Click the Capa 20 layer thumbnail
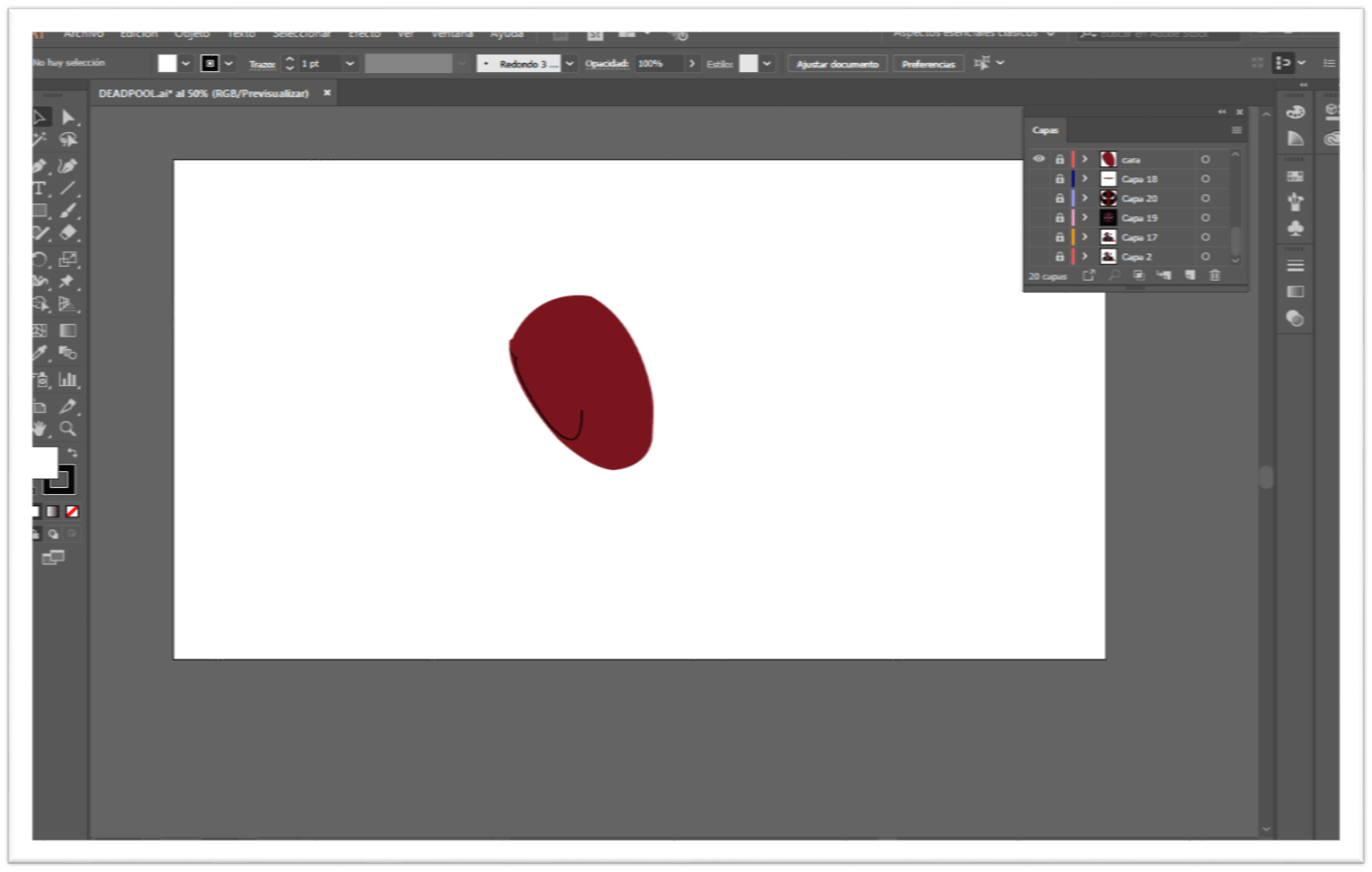 (1108, 198)
